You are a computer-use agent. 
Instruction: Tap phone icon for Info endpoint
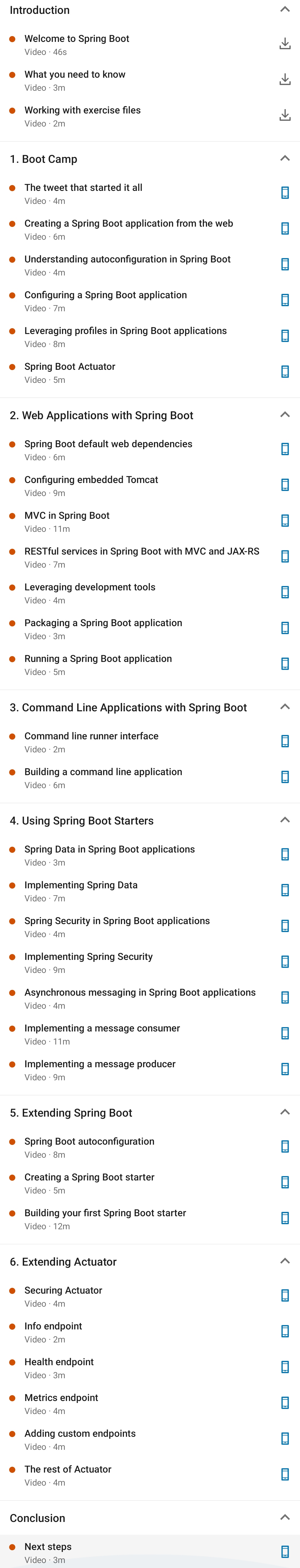[285, 1331]
